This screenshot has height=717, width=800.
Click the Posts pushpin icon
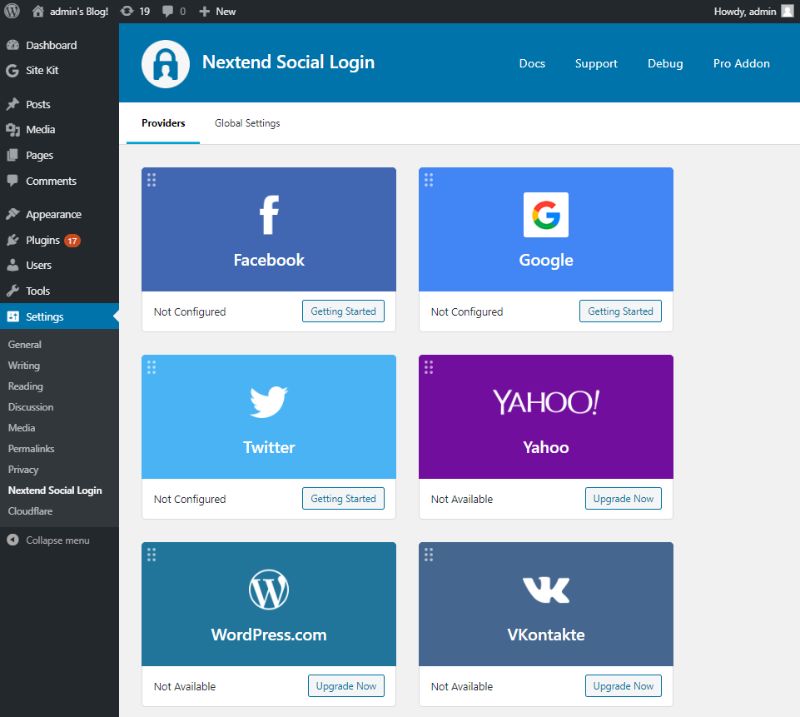coord(13,104)
